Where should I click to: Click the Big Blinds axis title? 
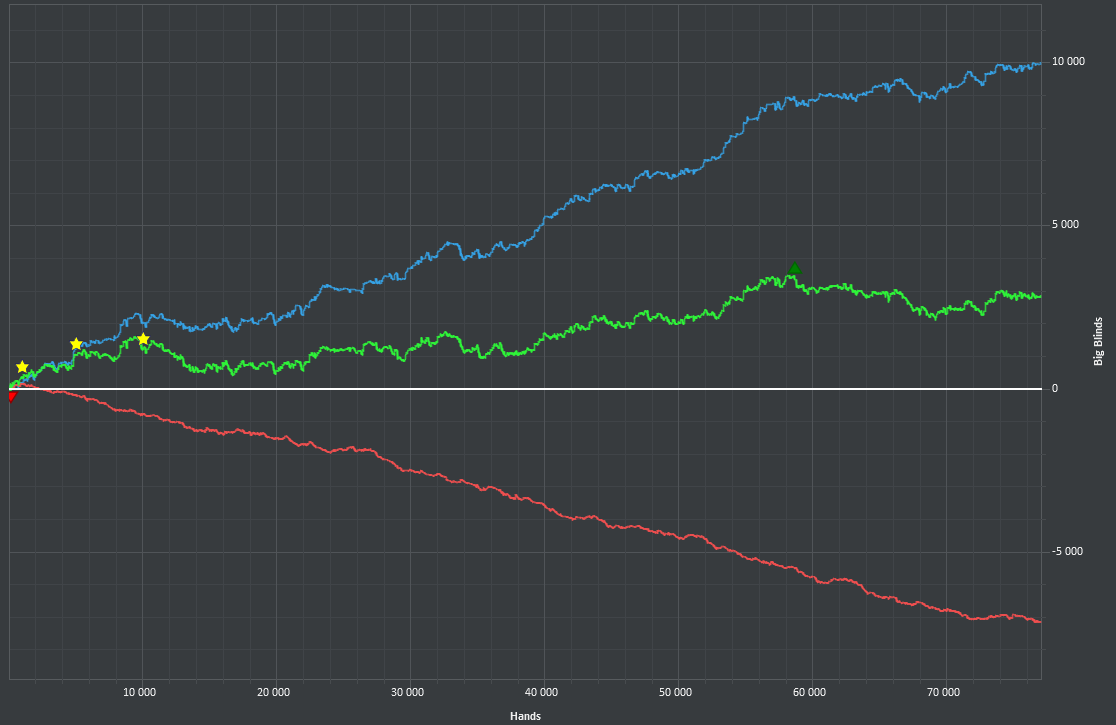click(1098, 342)
